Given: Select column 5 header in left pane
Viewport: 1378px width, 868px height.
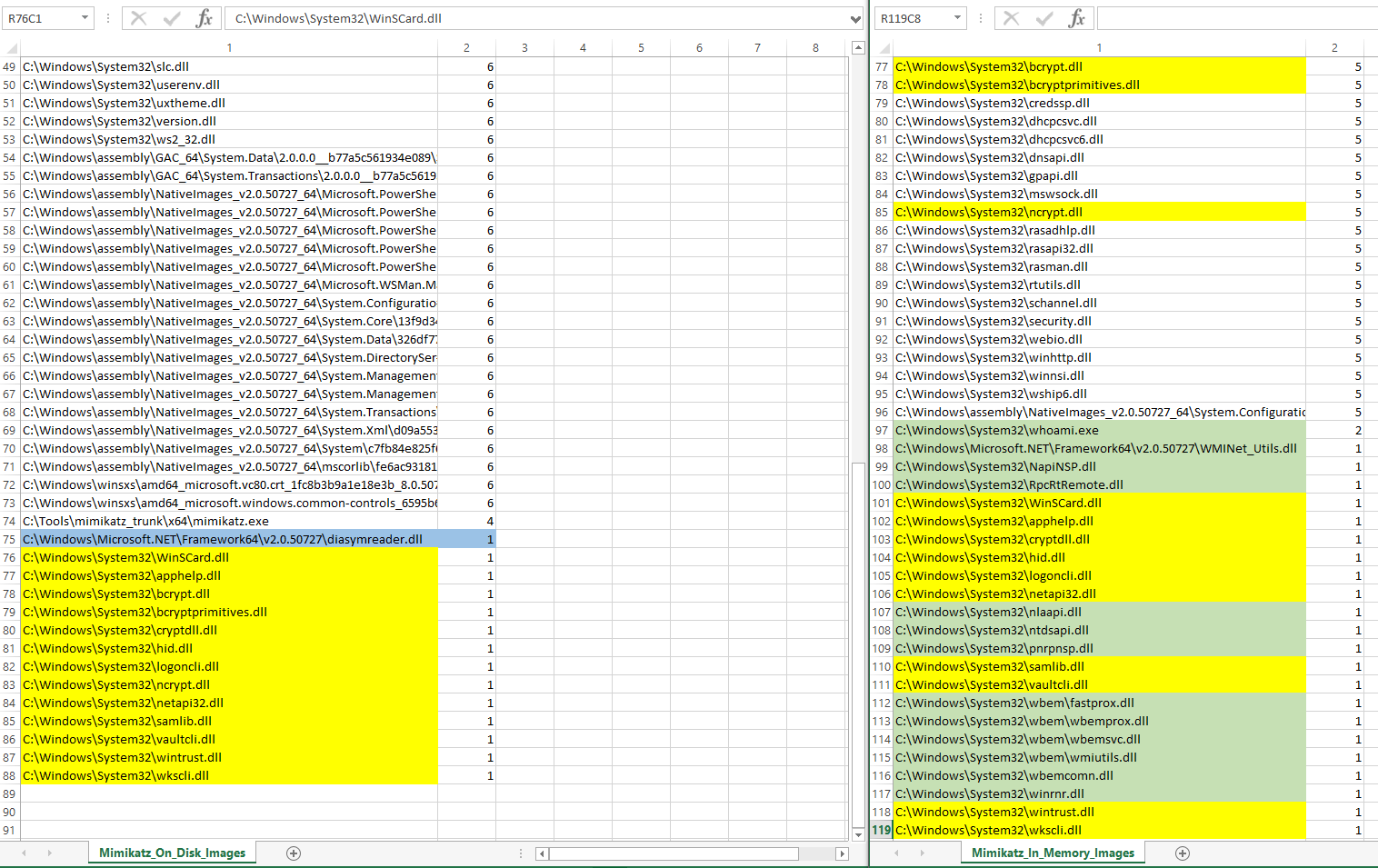Looking at the screenshot, I should tap(641, 48).
